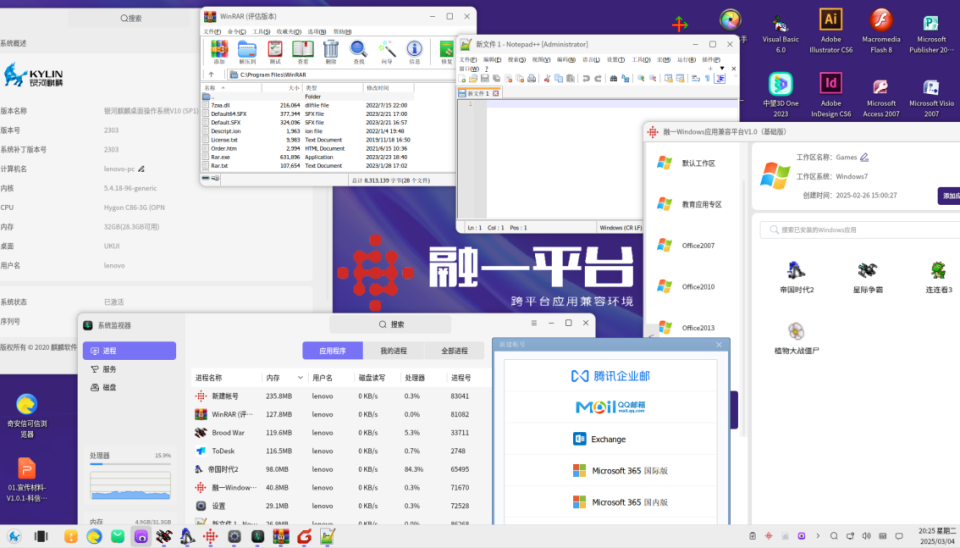Viewport: 960px width, 548px height.
Task: Click the Save icon in Notepad++ toolbar
Action: coord(485,78)
